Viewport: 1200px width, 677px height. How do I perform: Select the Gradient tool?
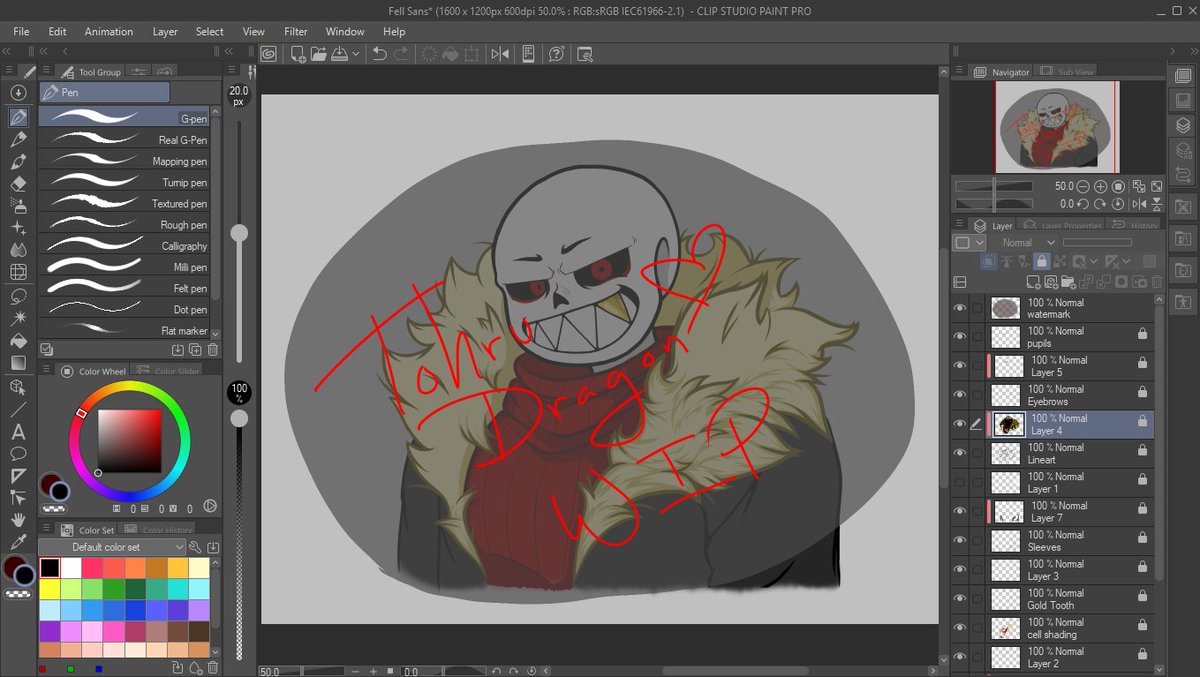18,362
